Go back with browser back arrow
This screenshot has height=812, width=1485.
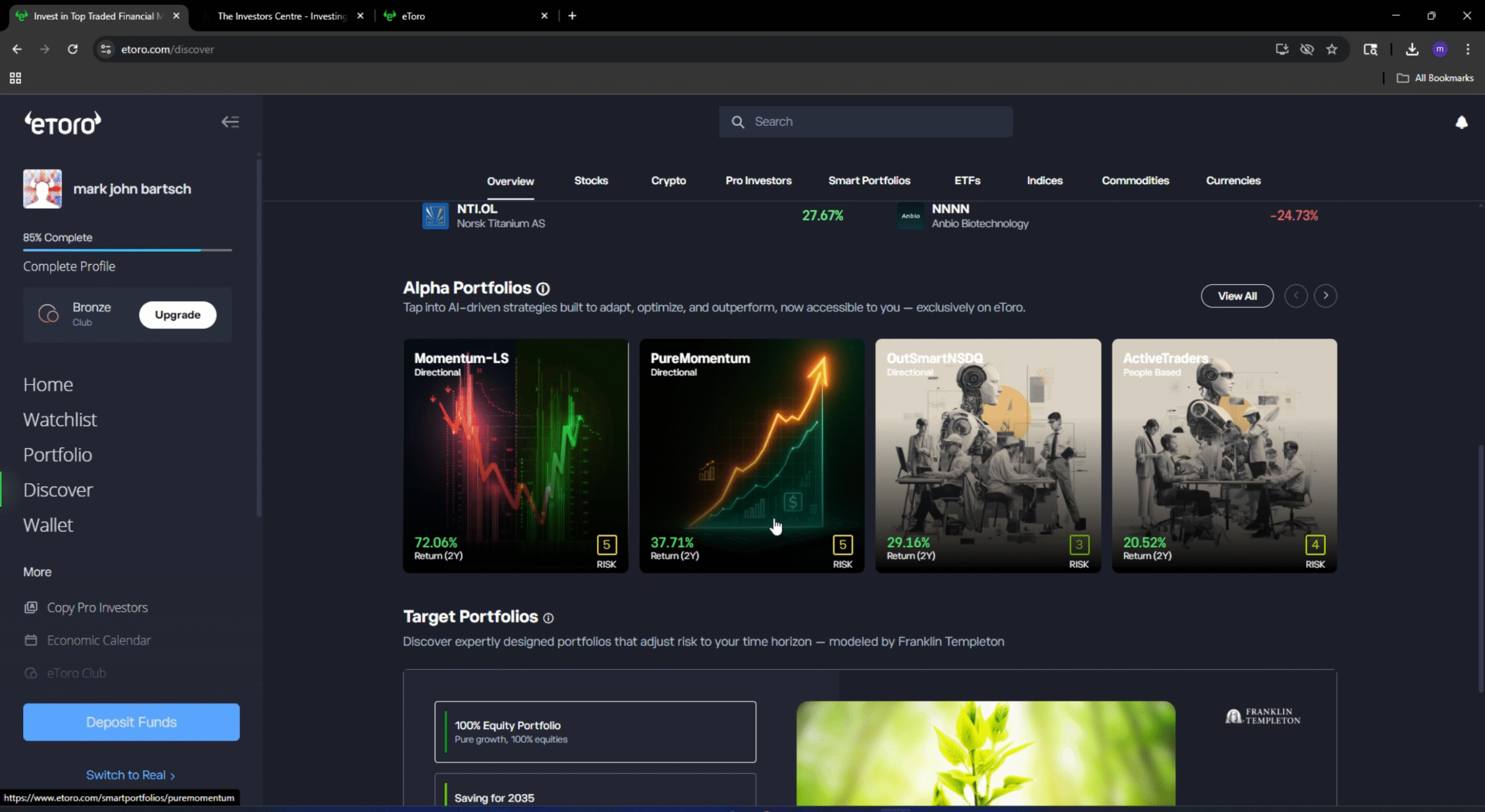point(17,49)
